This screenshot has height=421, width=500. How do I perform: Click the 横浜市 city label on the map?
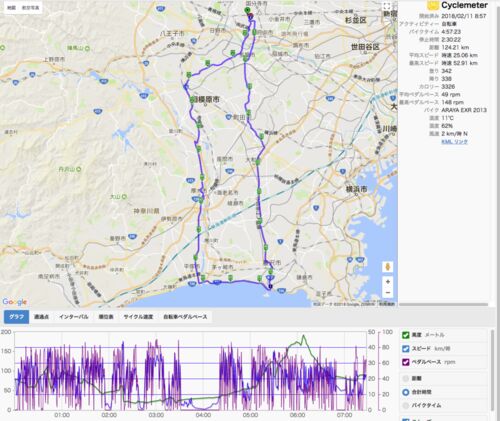[356, 189]
